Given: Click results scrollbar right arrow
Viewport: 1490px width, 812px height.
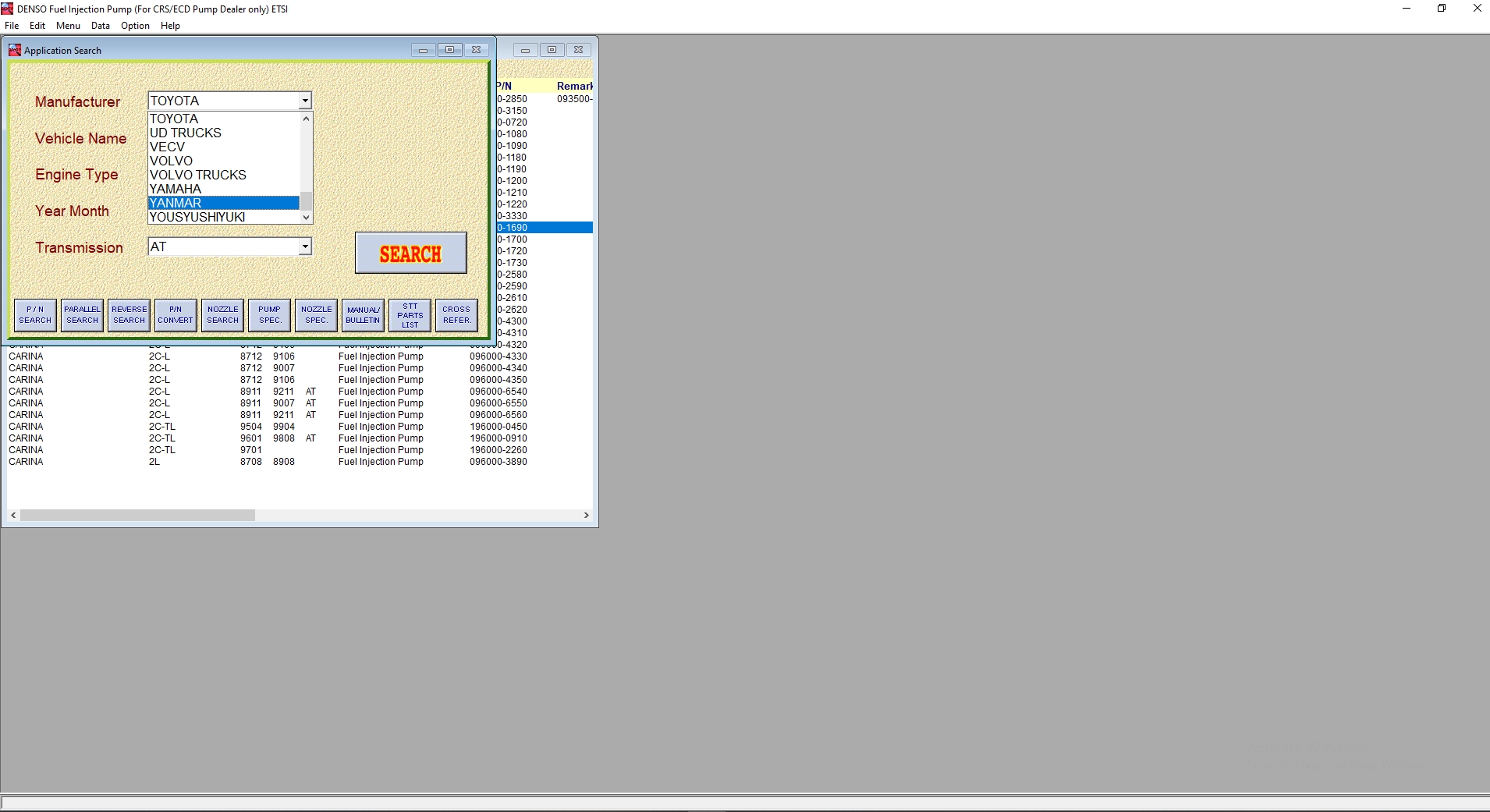Looking at the screenshot, I should (x=587, y=516).
